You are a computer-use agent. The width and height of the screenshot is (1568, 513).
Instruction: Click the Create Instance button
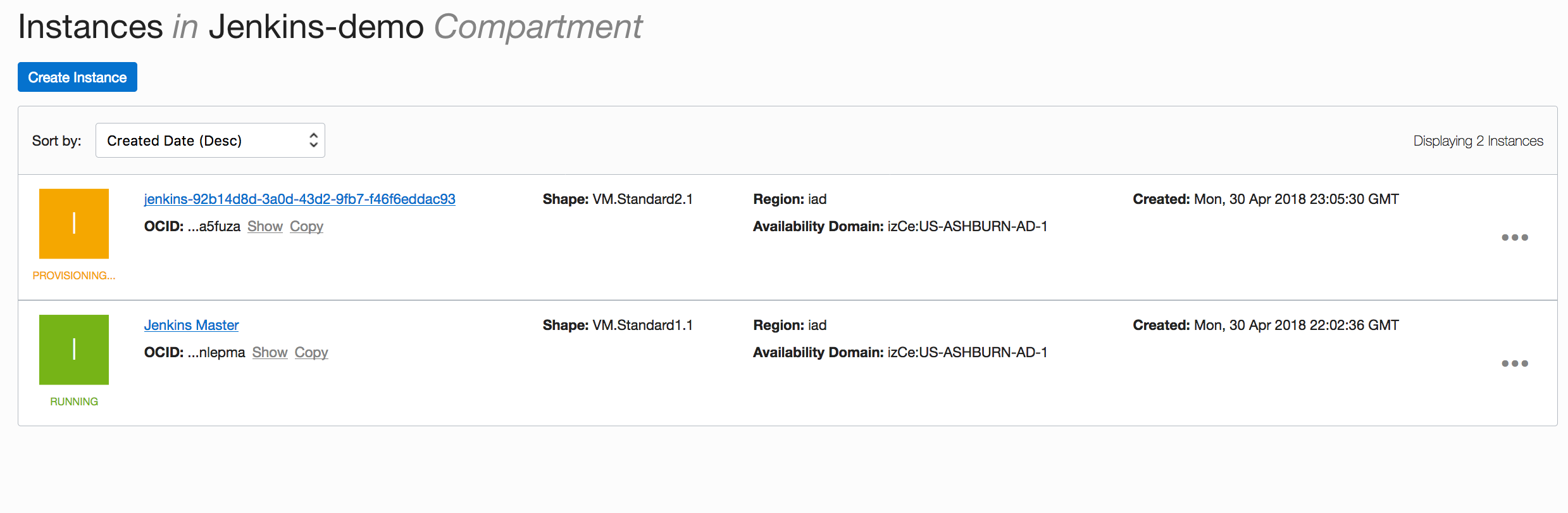click(77, 77)
